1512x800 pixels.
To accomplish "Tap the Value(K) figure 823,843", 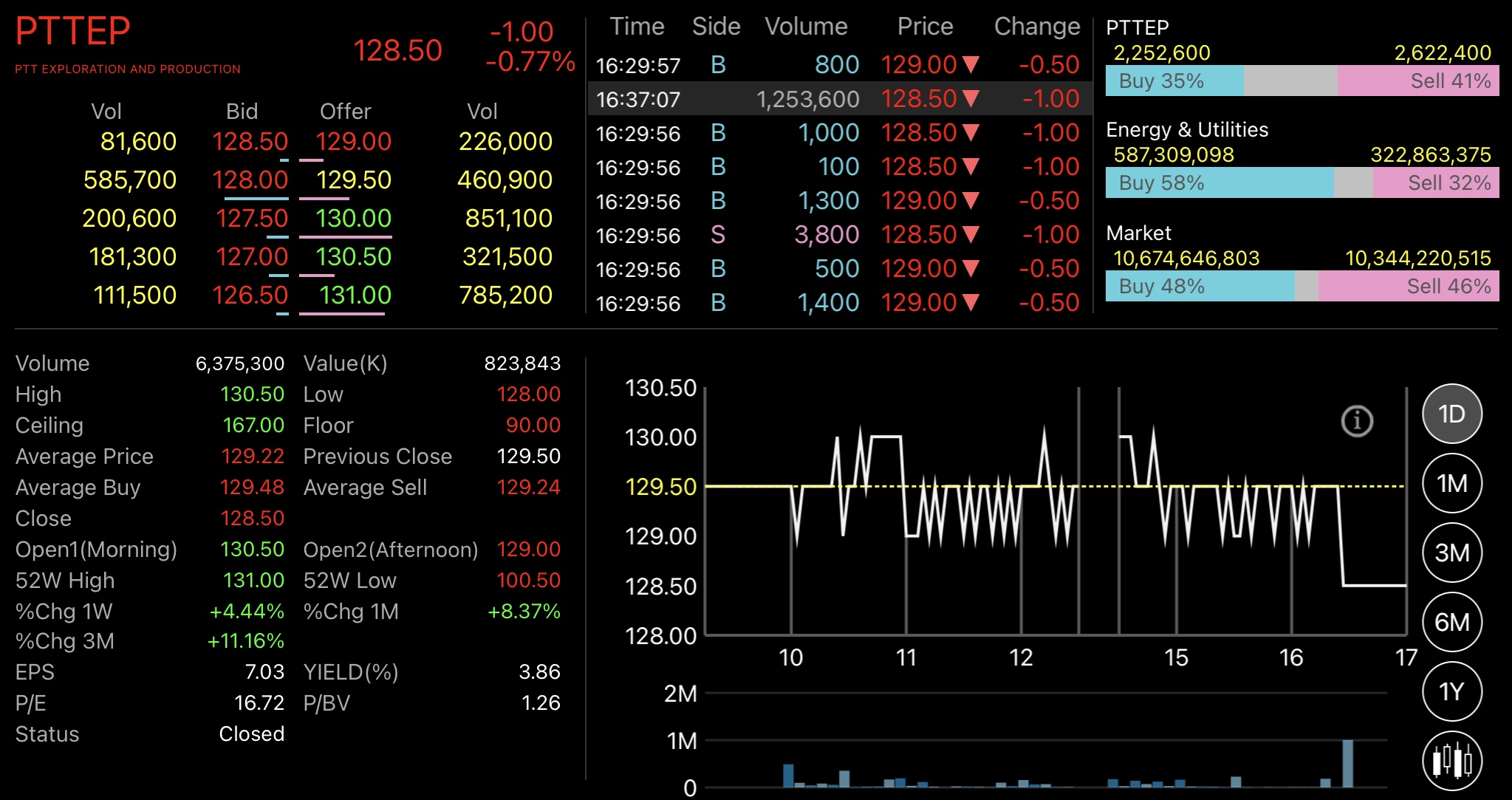I will [x=522, y=363].
